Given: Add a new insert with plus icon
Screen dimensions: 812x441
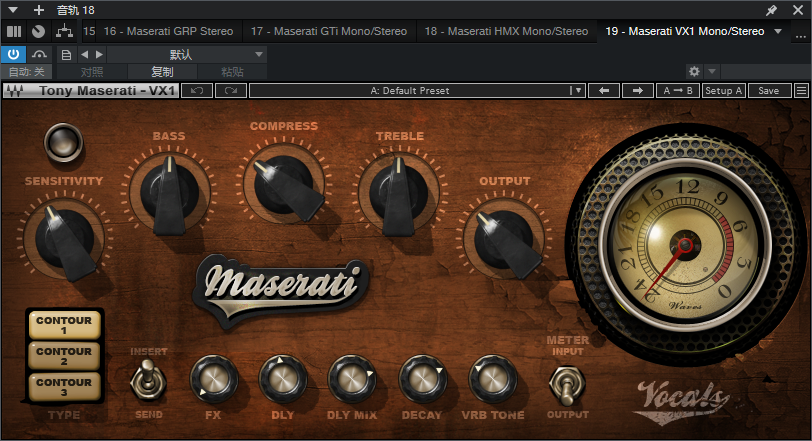Looking at the screenshot, I should 38,10.
